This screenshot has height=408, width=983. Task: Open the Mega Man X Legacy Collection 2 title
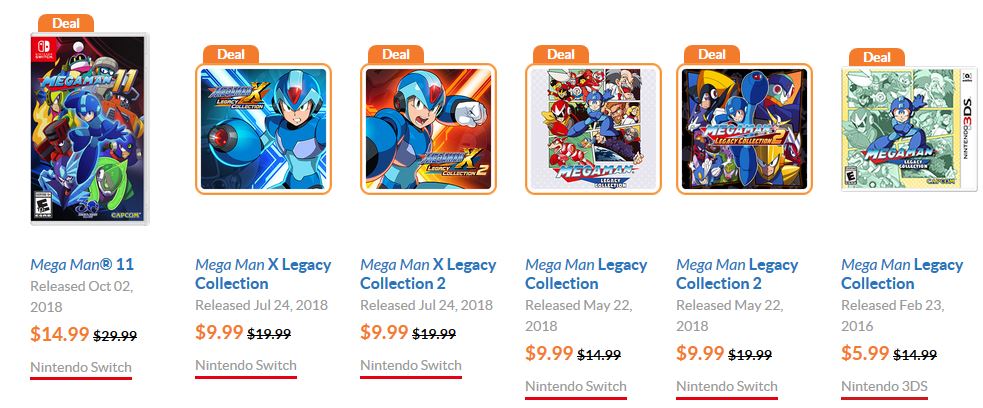coord(428,274)
